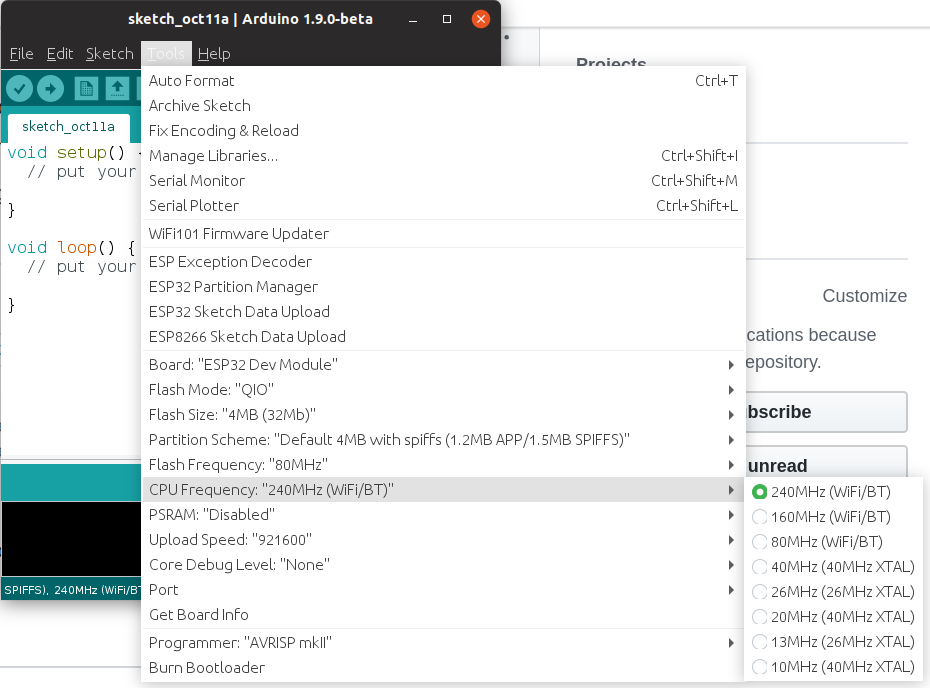
Task: Select 240MHz (WiFi/BT) CPU frequency
Action: (833, 492)
